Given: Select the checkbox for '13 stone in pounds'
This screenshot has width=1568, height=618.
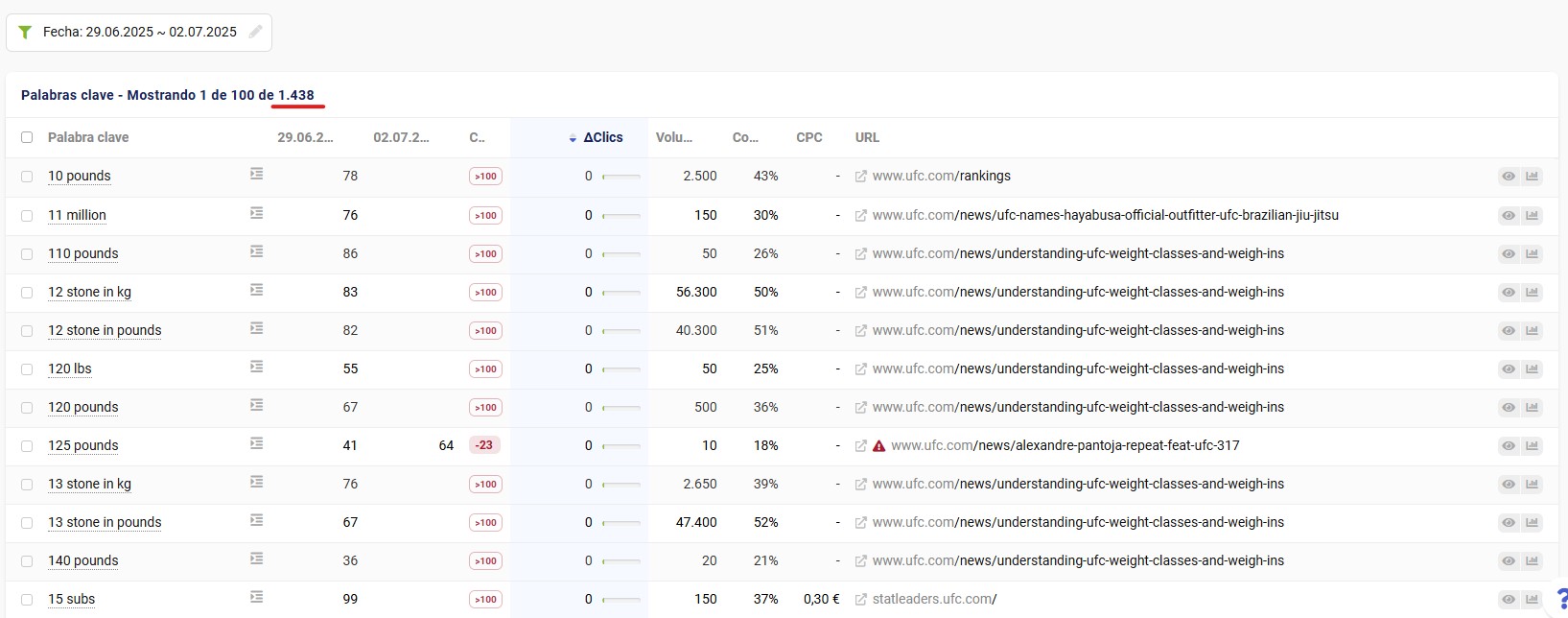Looking at the screenshot, I should (27, 523).
